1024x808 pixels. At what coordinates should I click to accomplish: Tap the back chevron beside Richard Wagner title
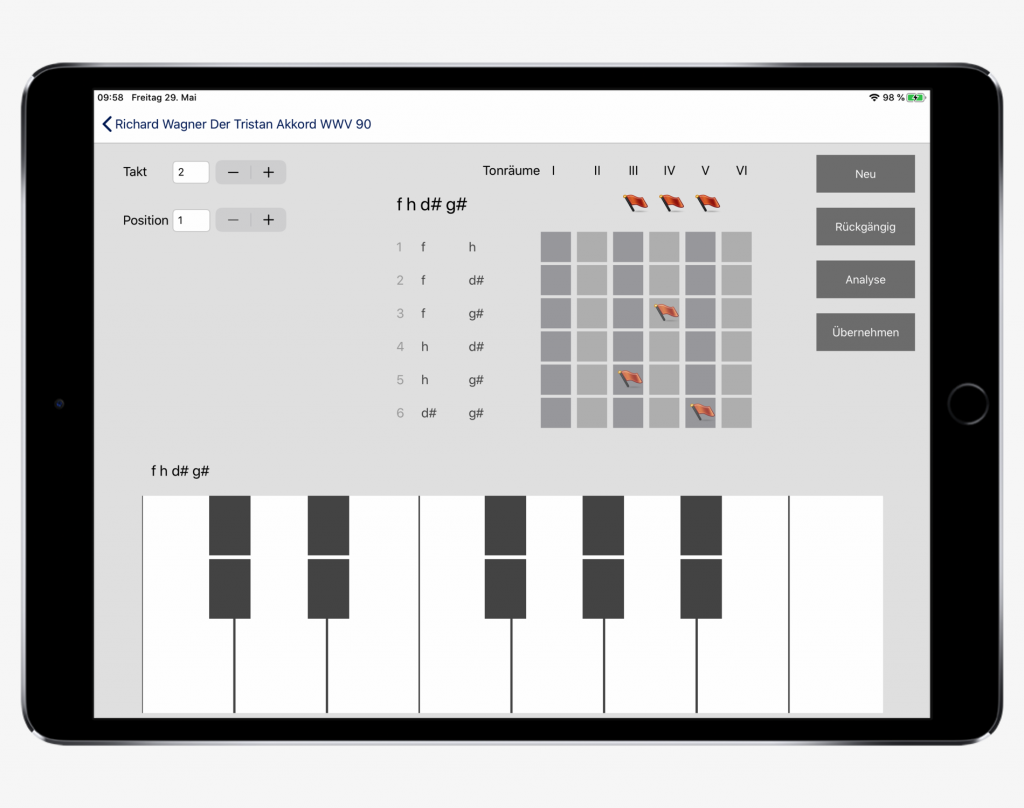(x=107, y=125)
